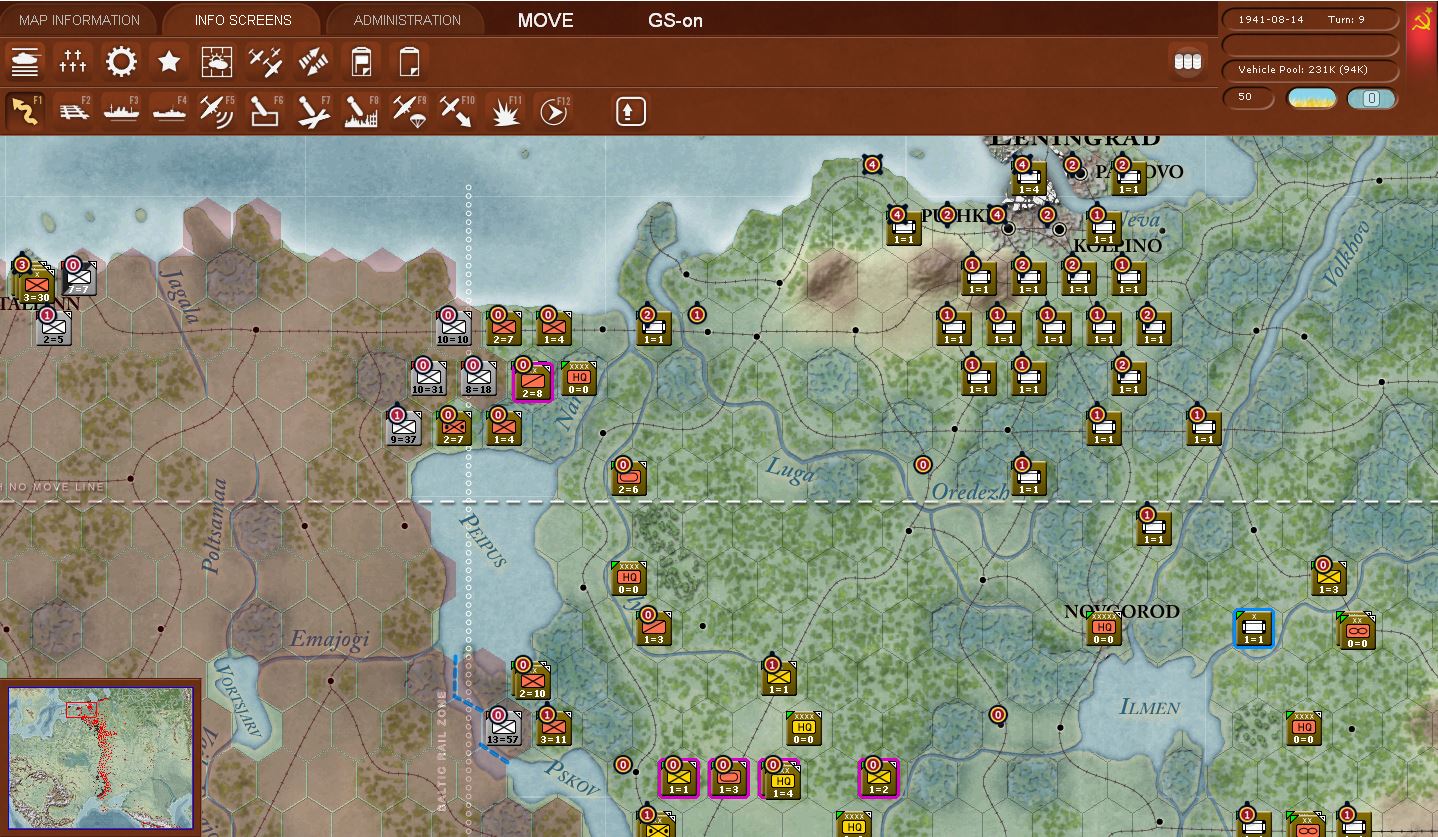The height and width of the screenshot is (837, 1438).
Task: Select the grey 8=18 unit
Action: coord(478,378)
